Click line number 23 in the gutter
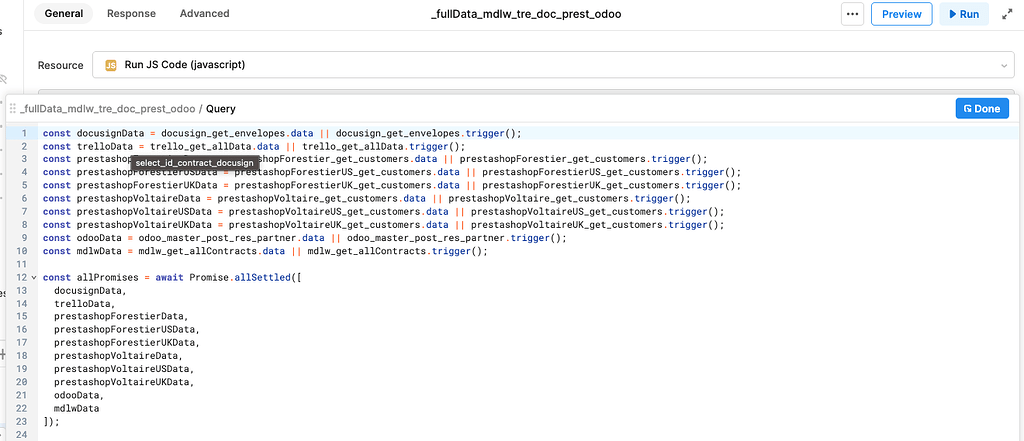This screenshot has height=441, width=1024. click(20, 408)
